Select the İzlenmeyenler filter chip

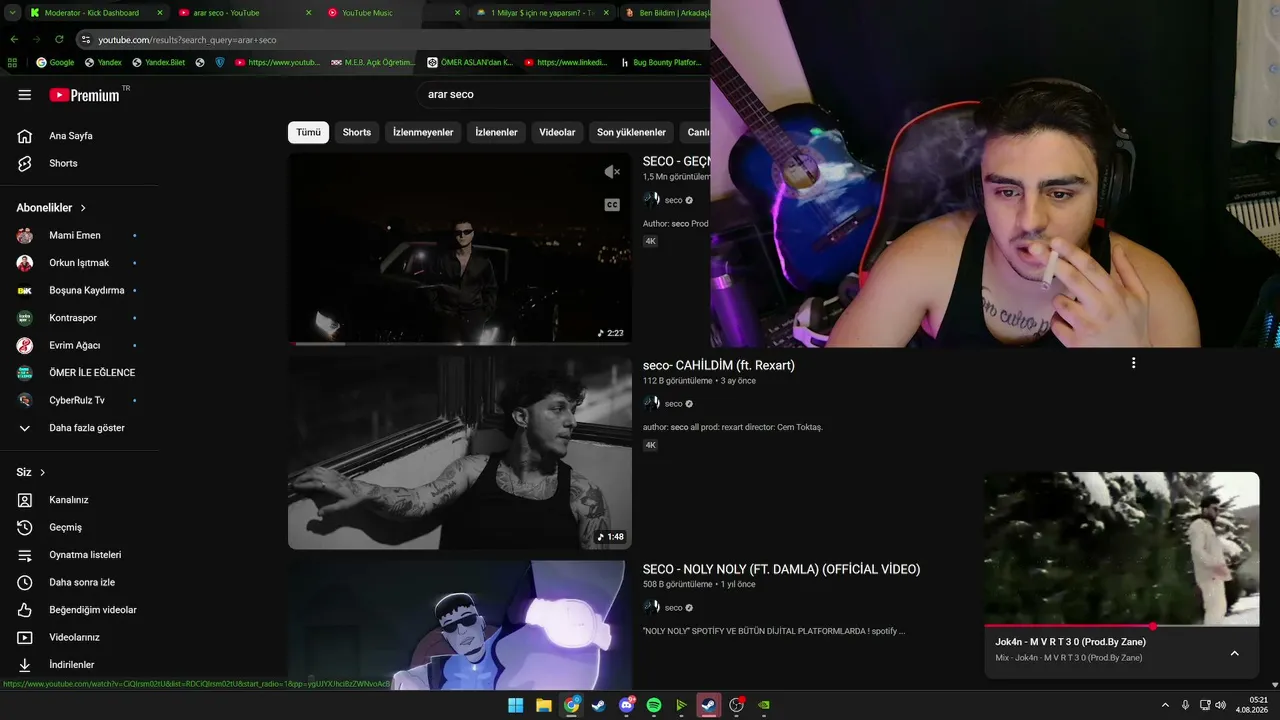click(423, 132)
